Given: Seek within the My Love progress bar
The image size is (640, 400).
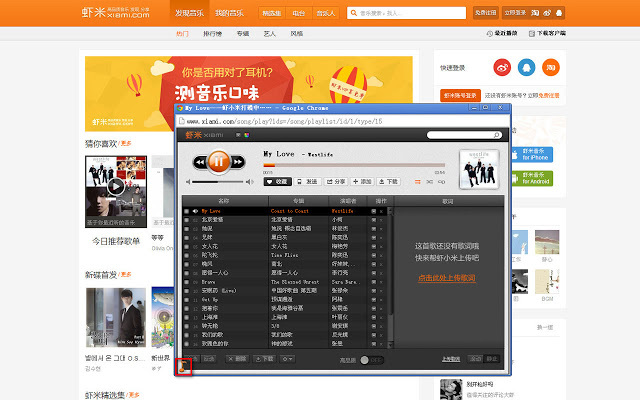Looking at the screenshot, I should coord(354,165).
